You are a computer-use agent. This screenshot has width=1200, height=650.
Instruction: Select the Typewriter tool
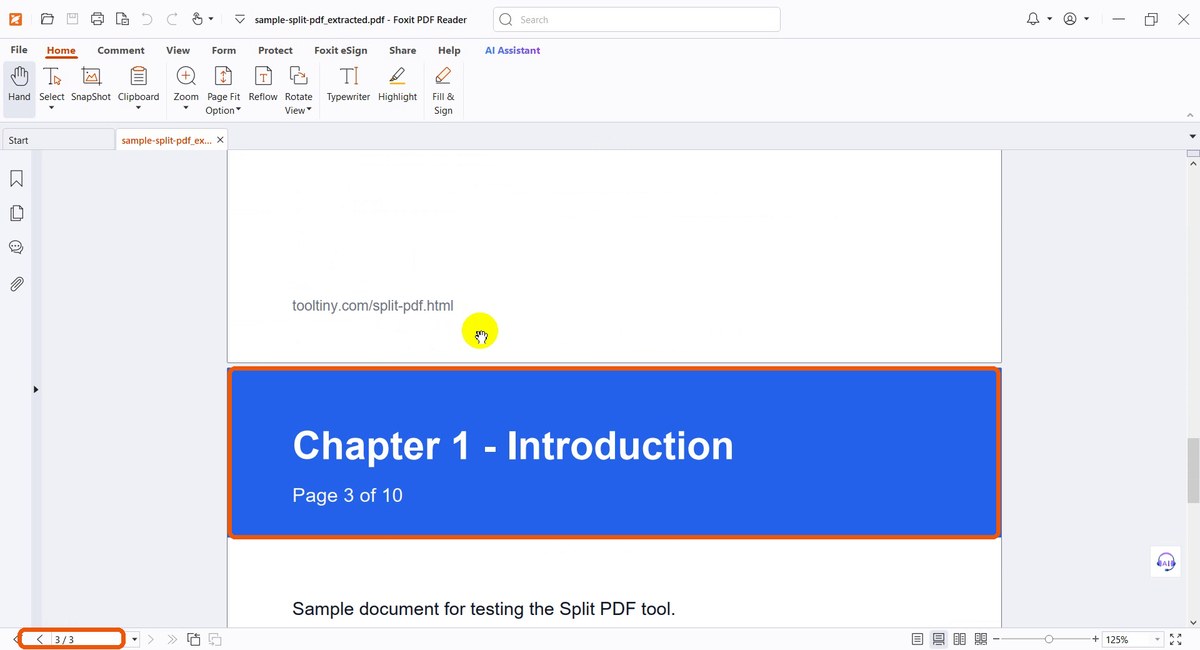[348, 85]
